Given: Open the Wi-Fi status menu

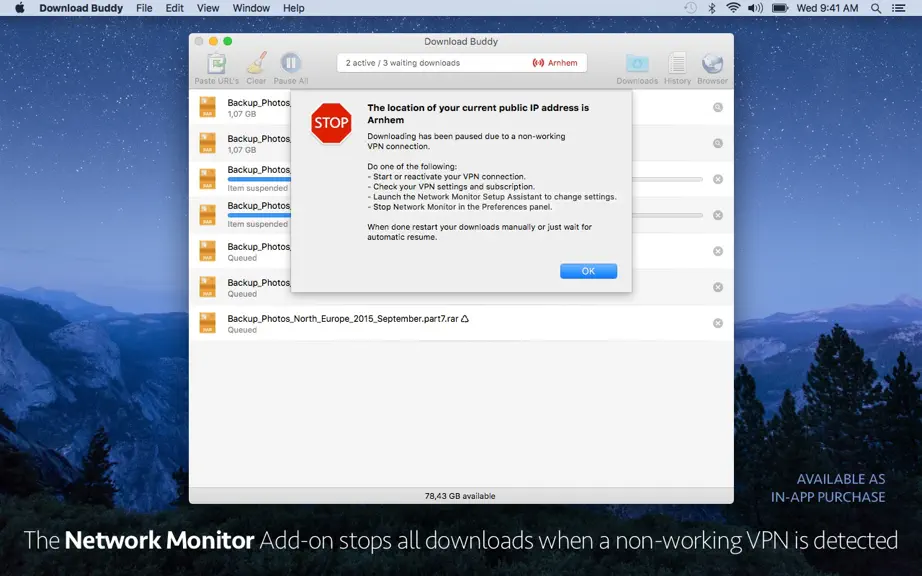Looking at the screenshot, I should [x=733, y=8].
